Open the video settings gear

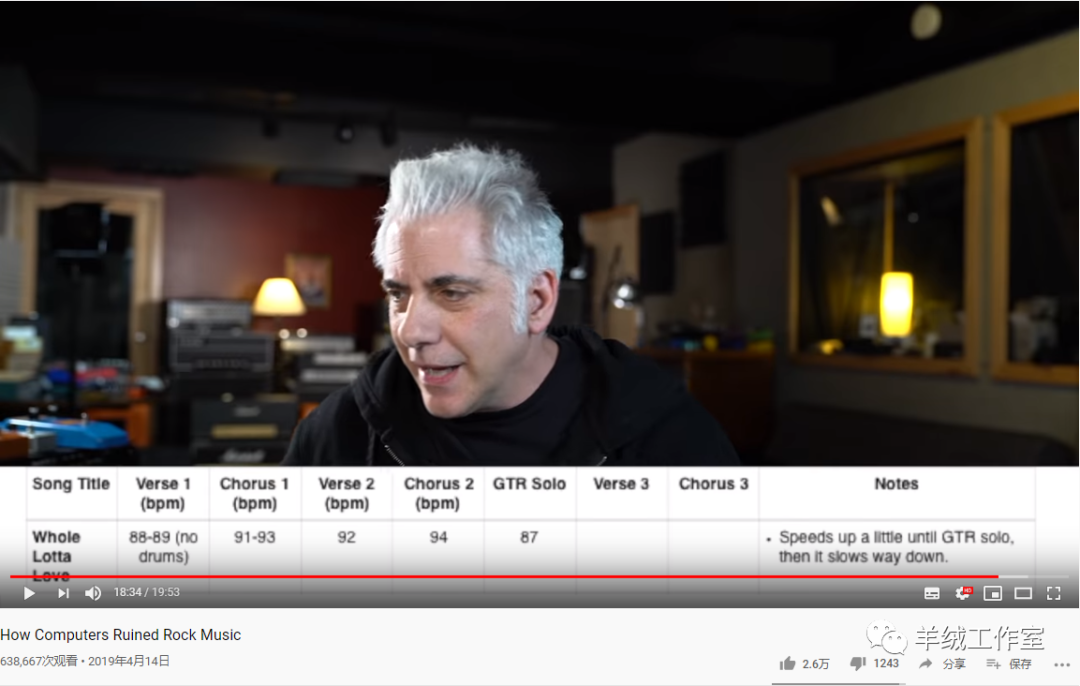pyautogui.click(x=963, y=593)
